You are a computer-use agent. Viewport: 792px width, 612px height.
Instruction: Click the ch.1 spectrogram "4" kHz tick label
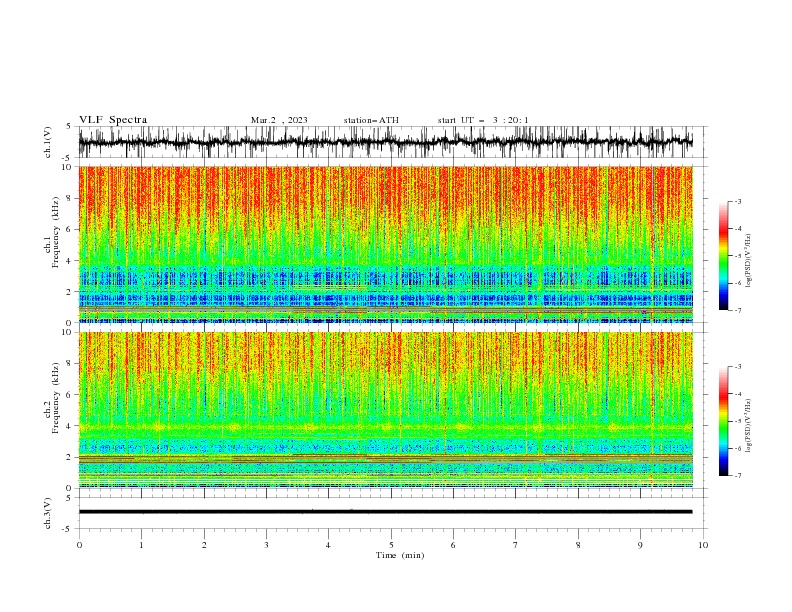click(70, 261)
